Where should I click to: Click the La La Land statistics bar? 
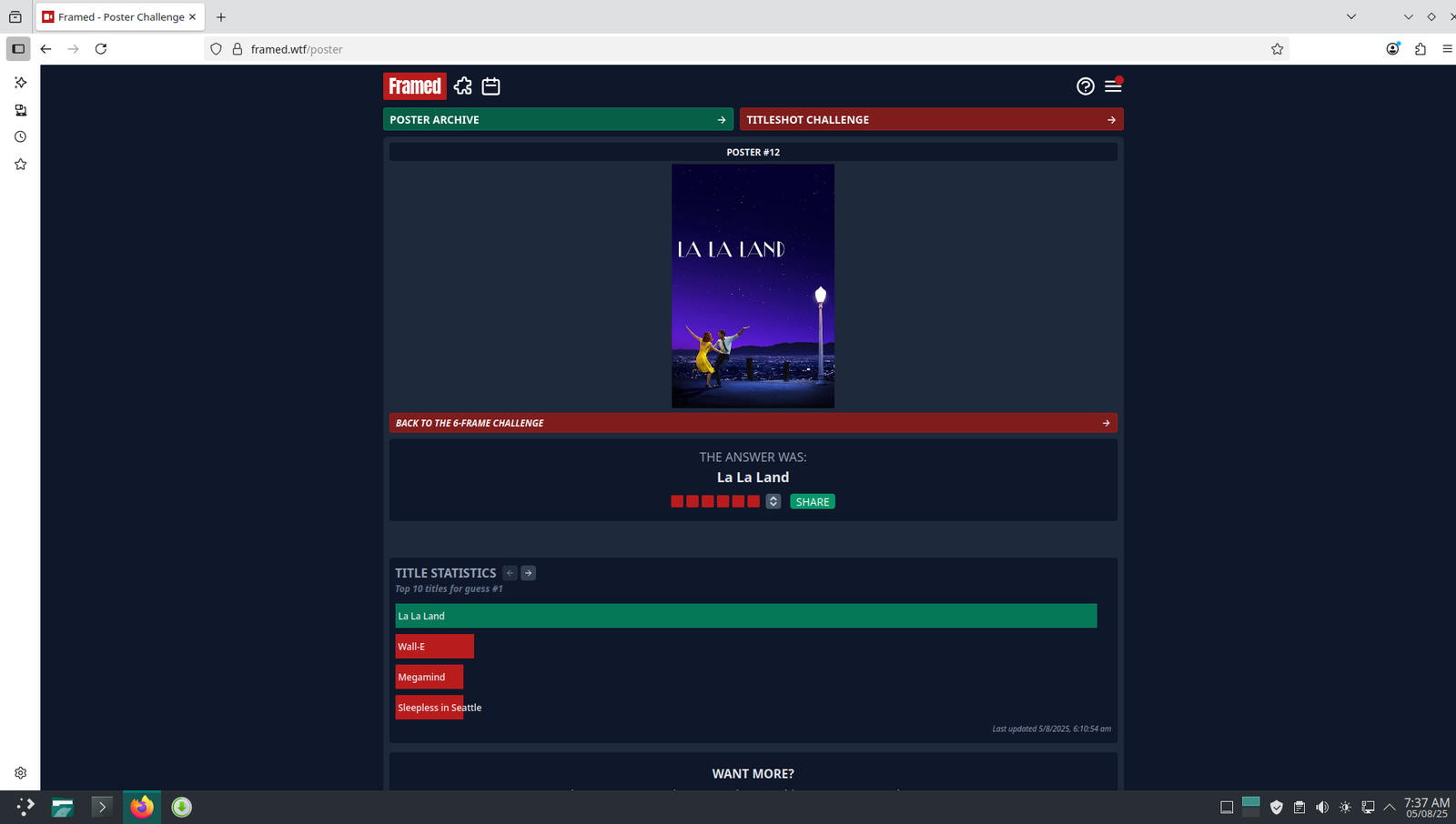[746, 616]
